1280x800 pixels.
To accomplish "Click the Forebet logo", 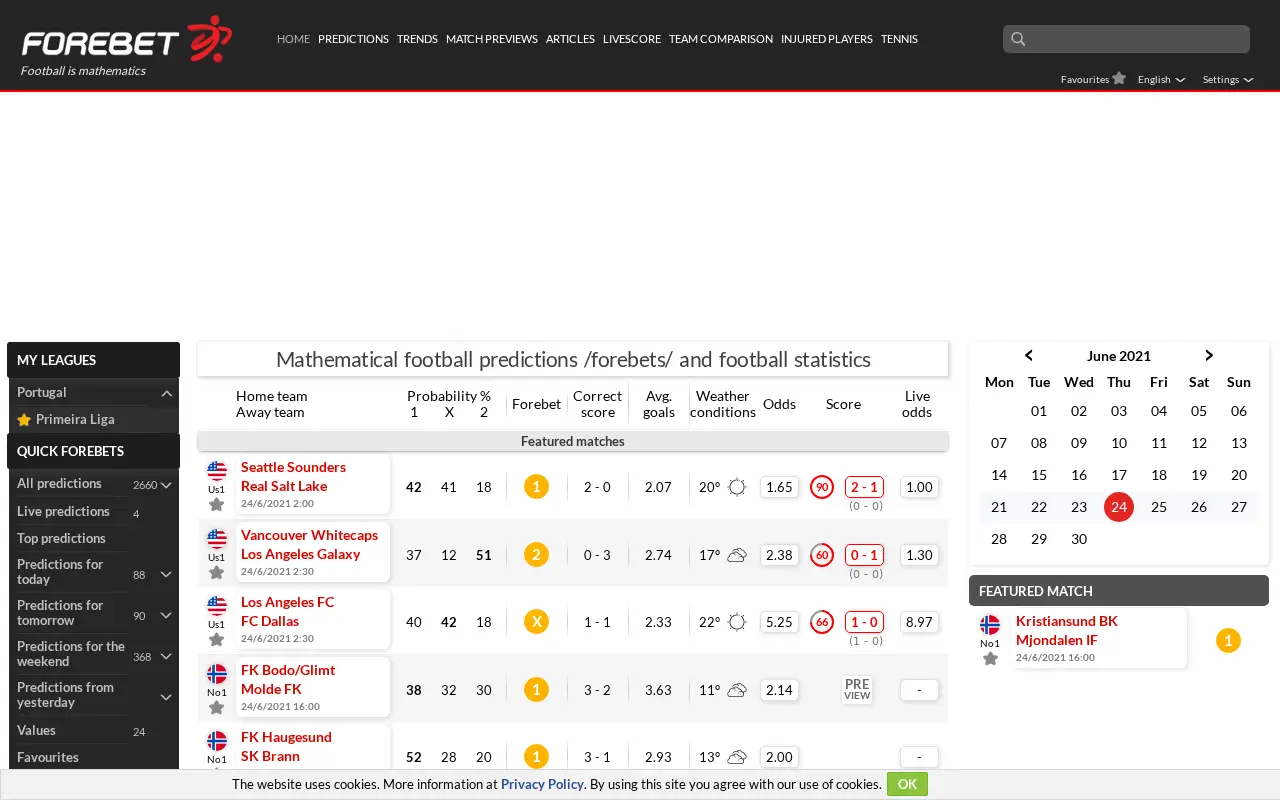I will tap(127, 40).
